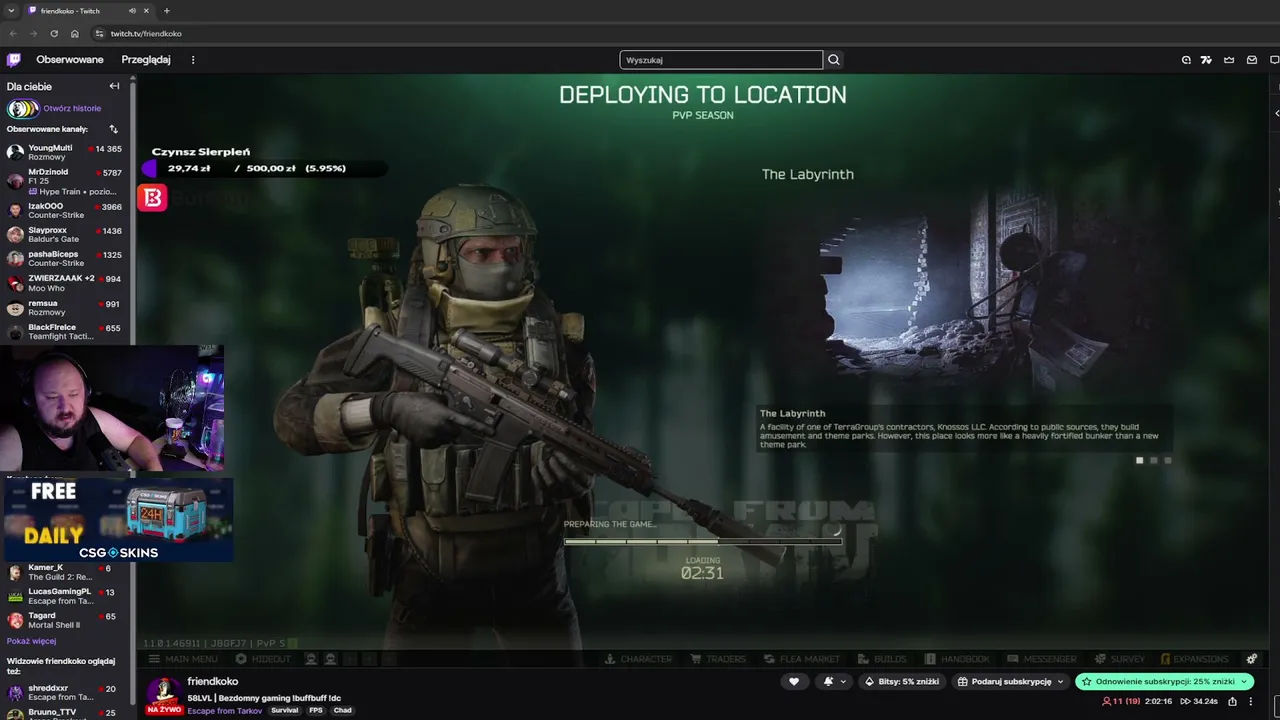The image size is (1280, 720).
Task: Open the 7TV extension icon in the top bar
Action: (x=1207, y=60)
